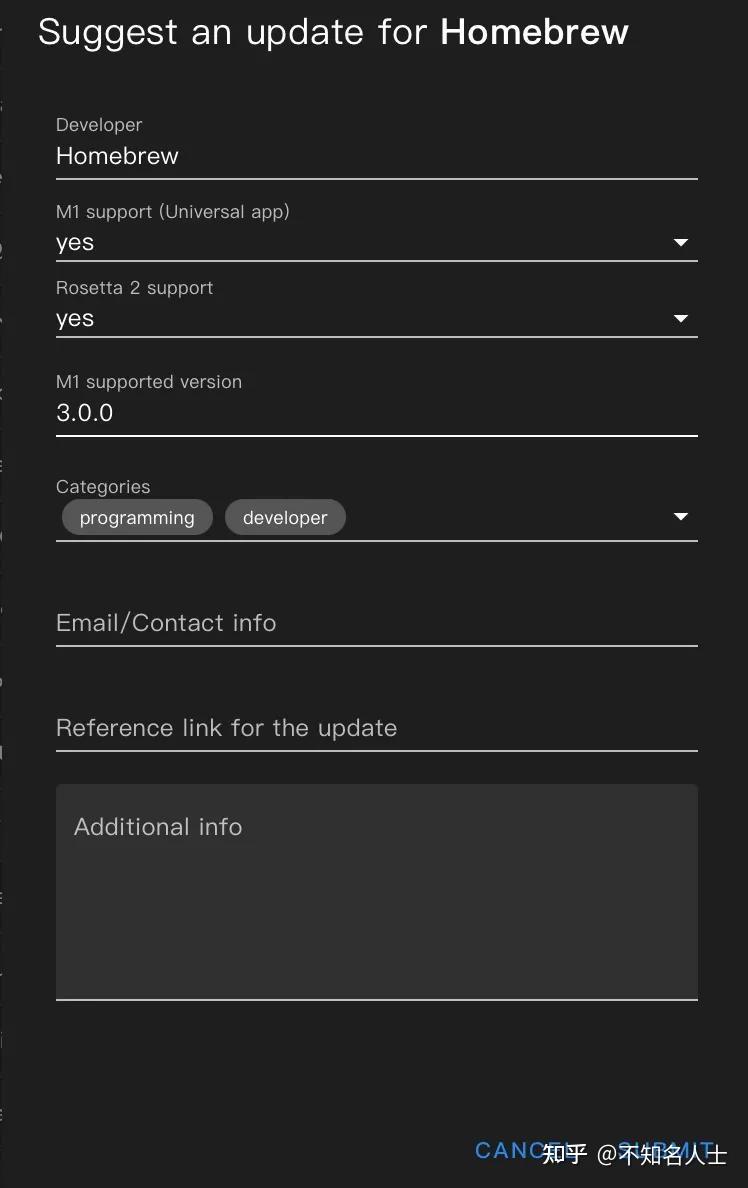Select the programming category chip
Image resolution: width=748 pixels, height=1188 pixels.
click(137, 518)
